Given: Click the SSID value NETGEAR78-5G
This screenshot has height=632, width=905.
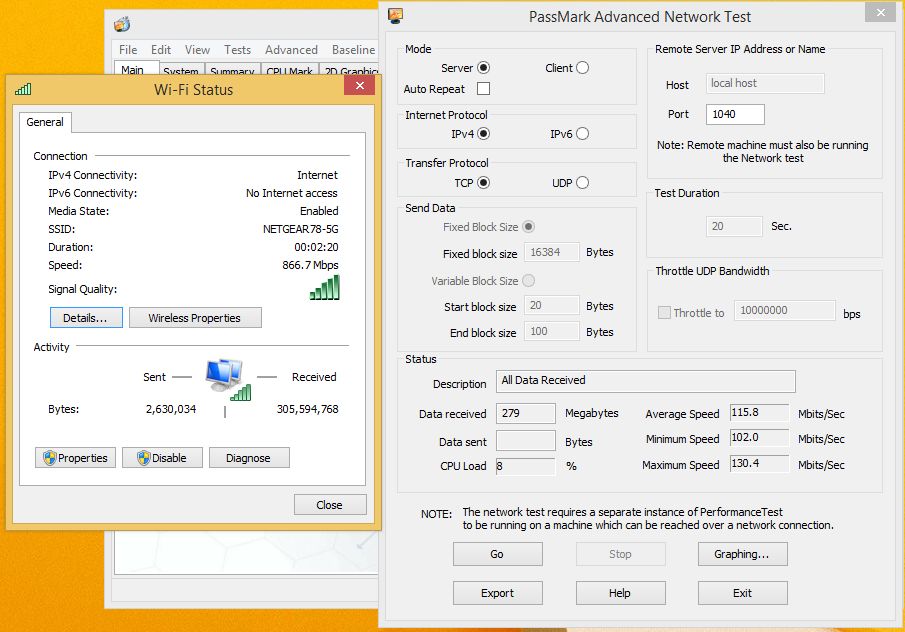Looking at the screenshot, I should 301,229.
